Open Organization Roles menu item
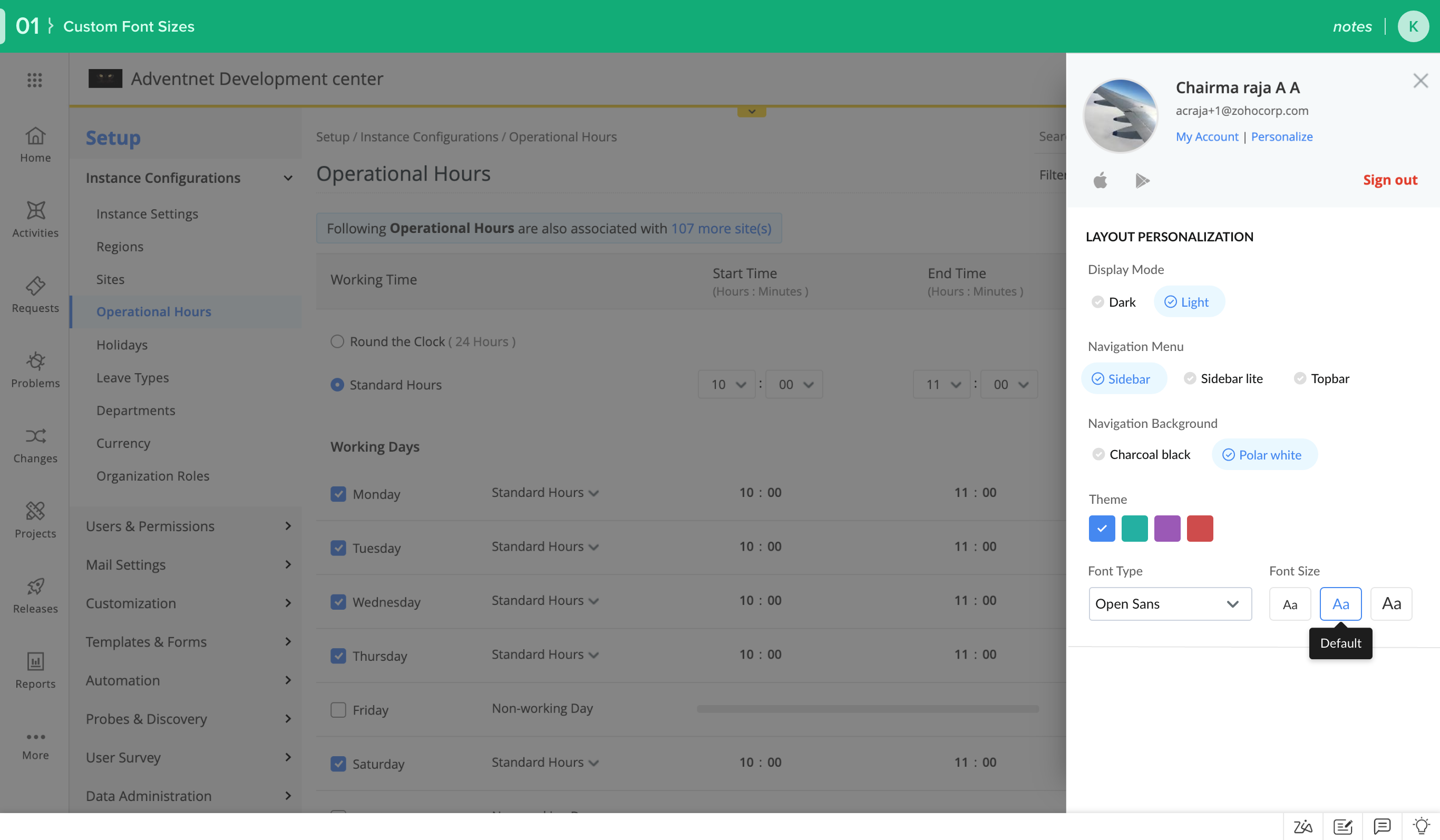 click(152, 476)
